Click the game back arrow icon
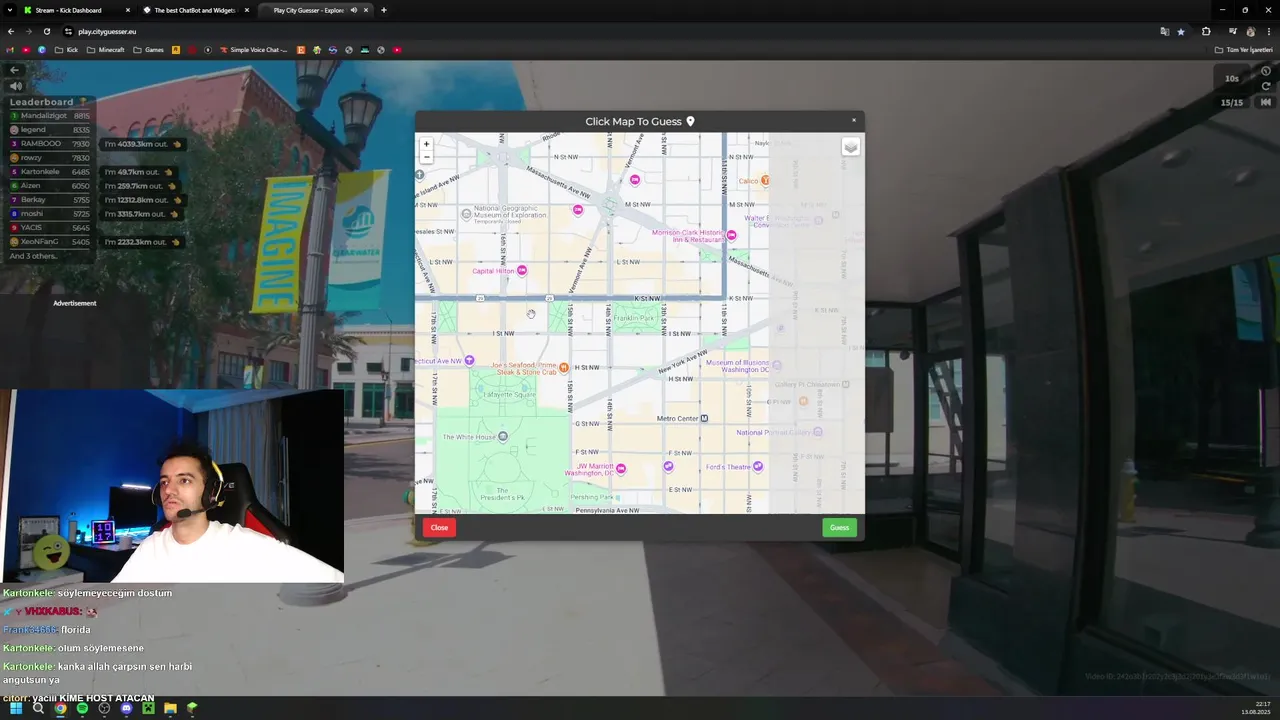Image resolution: width=1280 pixels, height=720 pixels. click(x=14, y=70)
